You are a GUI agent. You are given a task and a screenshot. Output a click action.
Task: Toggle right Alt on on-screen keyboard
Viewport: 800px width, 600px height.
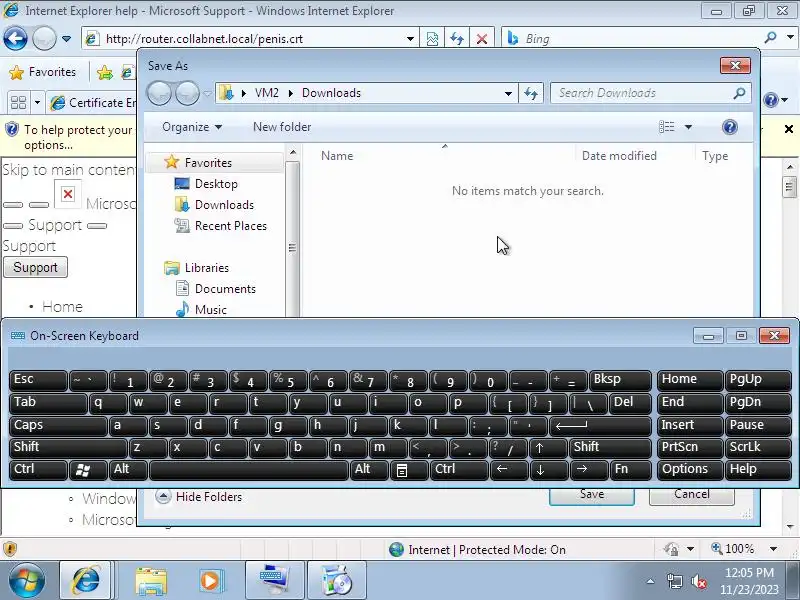pos(369,470)
